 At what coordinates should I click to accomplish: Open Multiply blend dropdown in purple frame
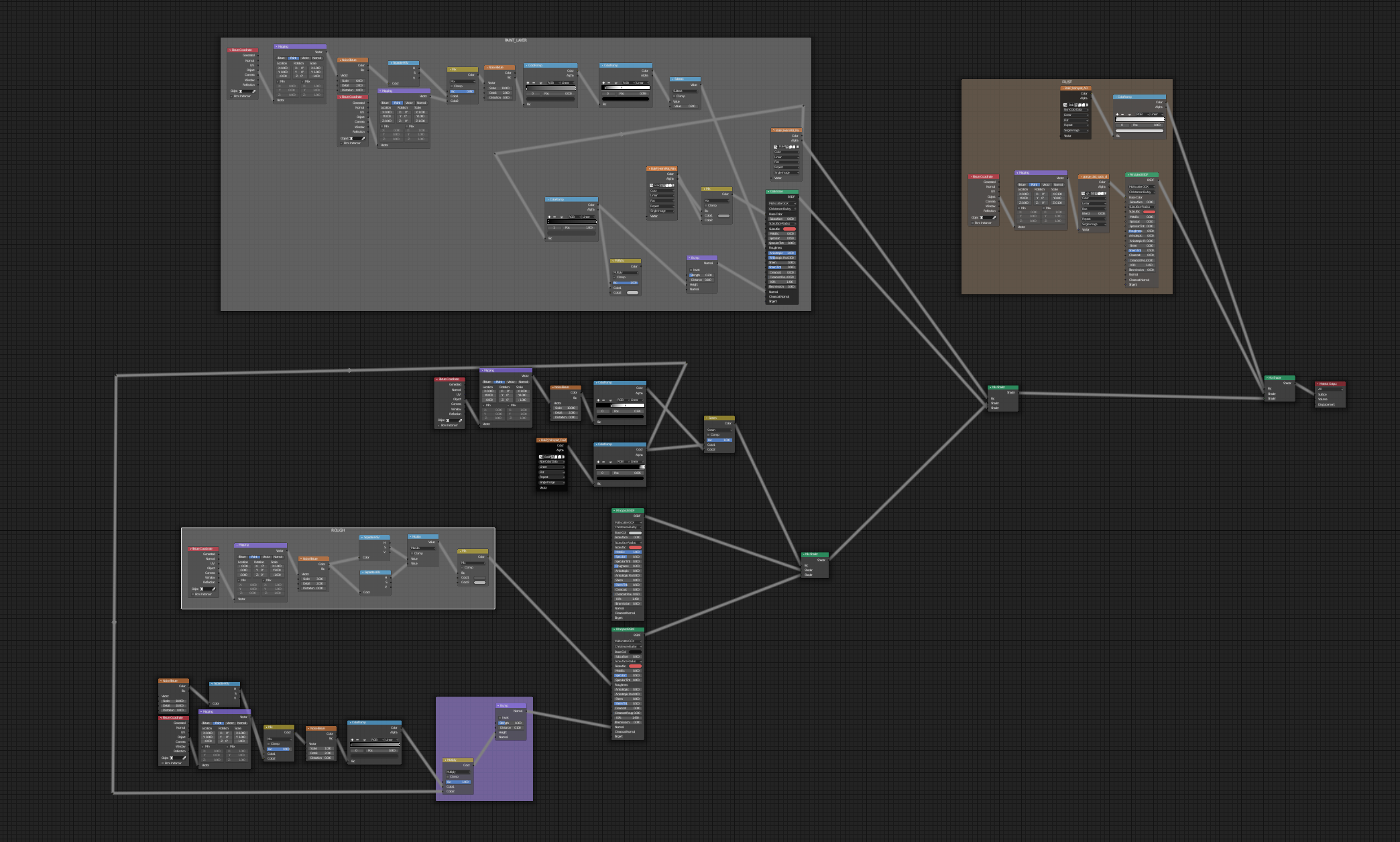[459, 772]
